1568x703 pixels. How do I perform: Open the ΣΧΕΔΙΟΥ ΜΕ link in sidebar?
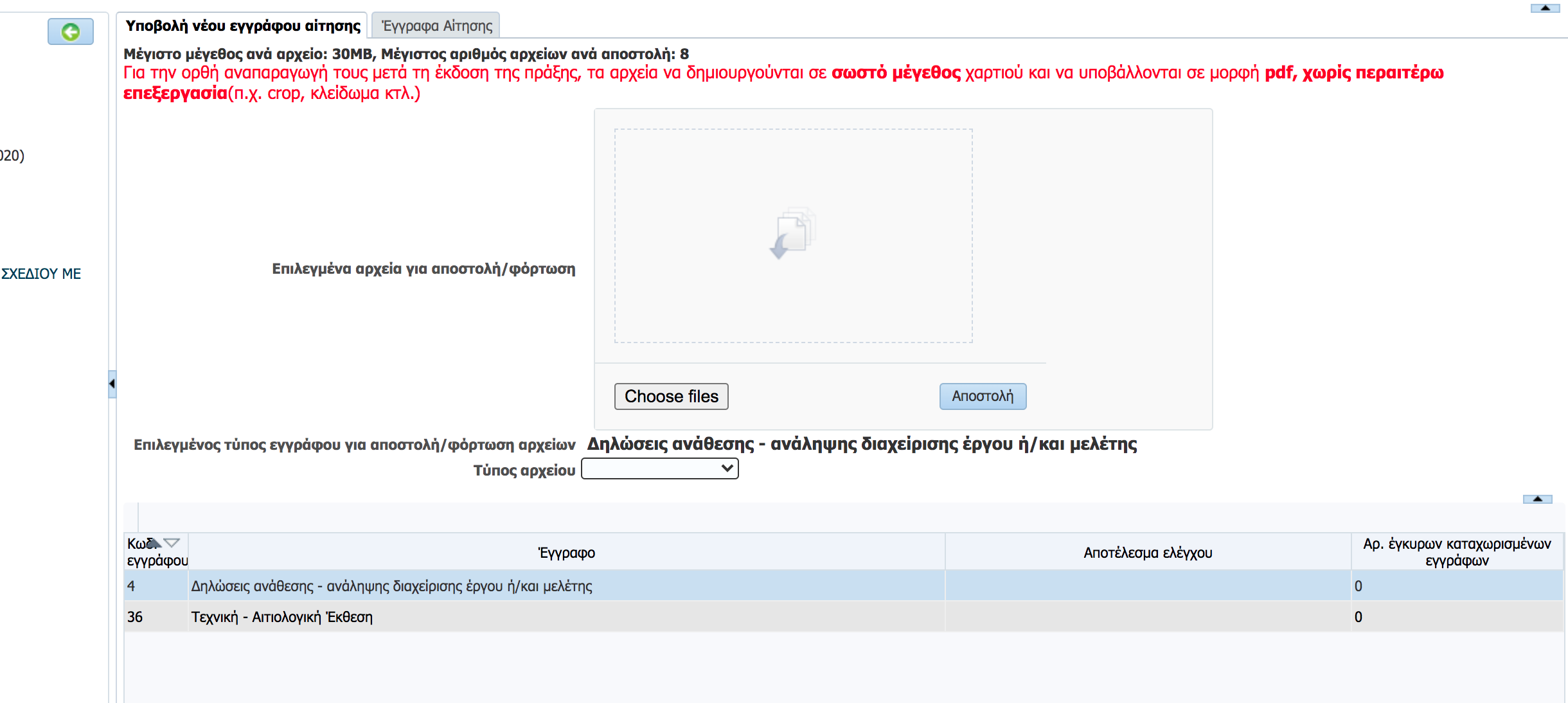coord(41,274)
